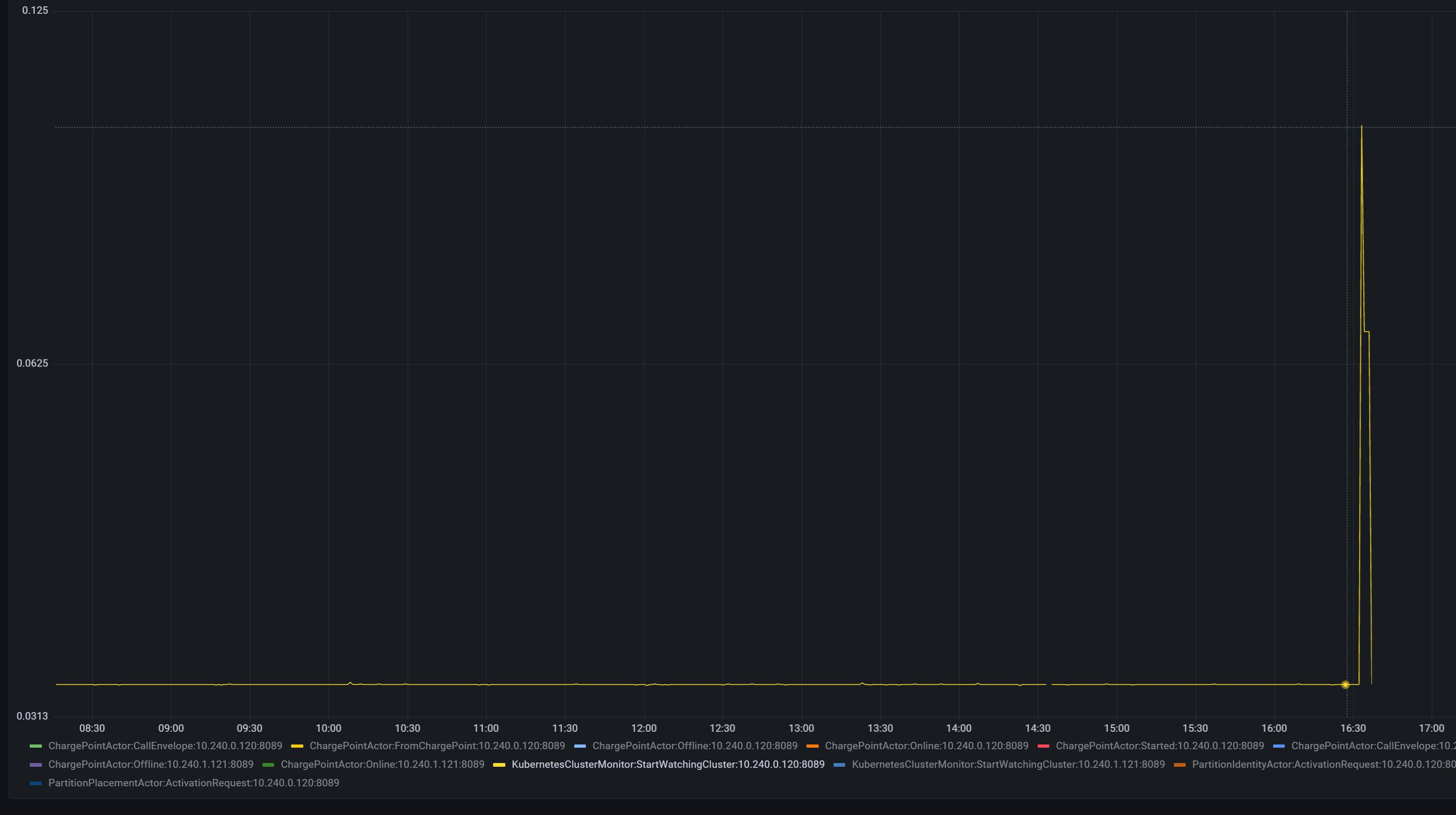Viewport: 1456px width, 815px height.
Task: Open red swatch for ChargePointActor:Started series
Action: click(1043, 746)
